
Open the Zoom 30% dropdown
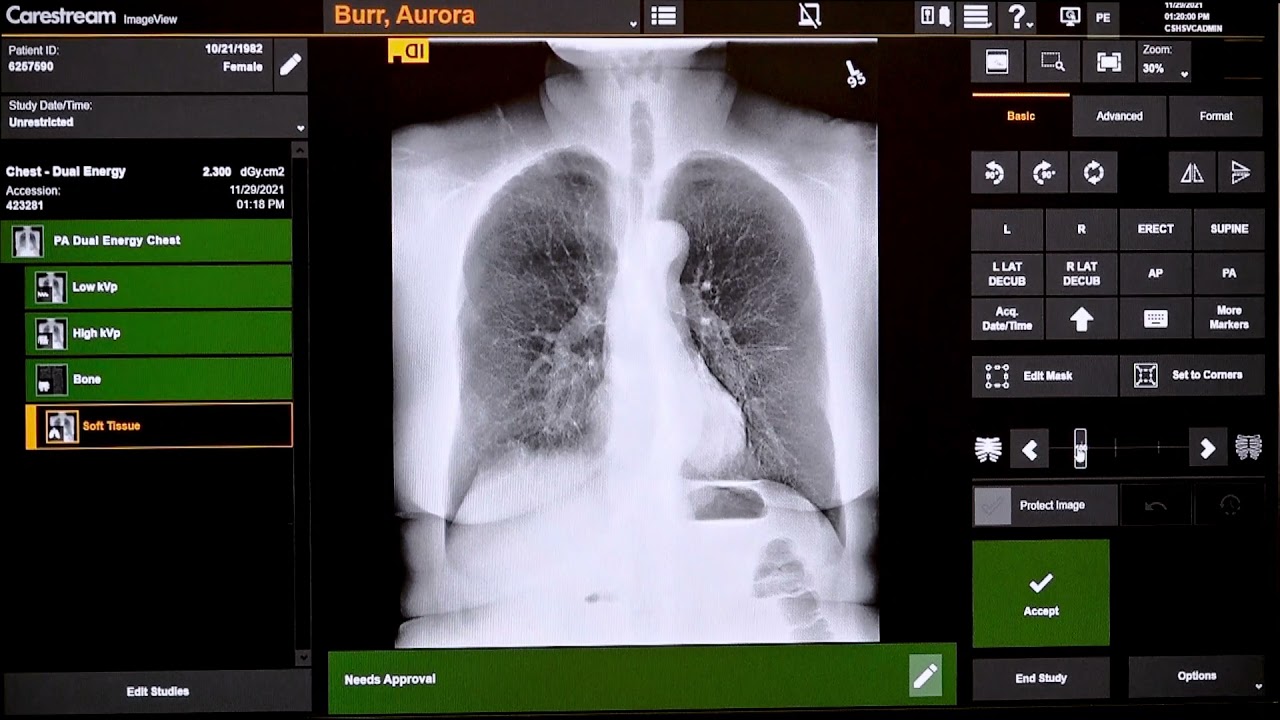1166,62
